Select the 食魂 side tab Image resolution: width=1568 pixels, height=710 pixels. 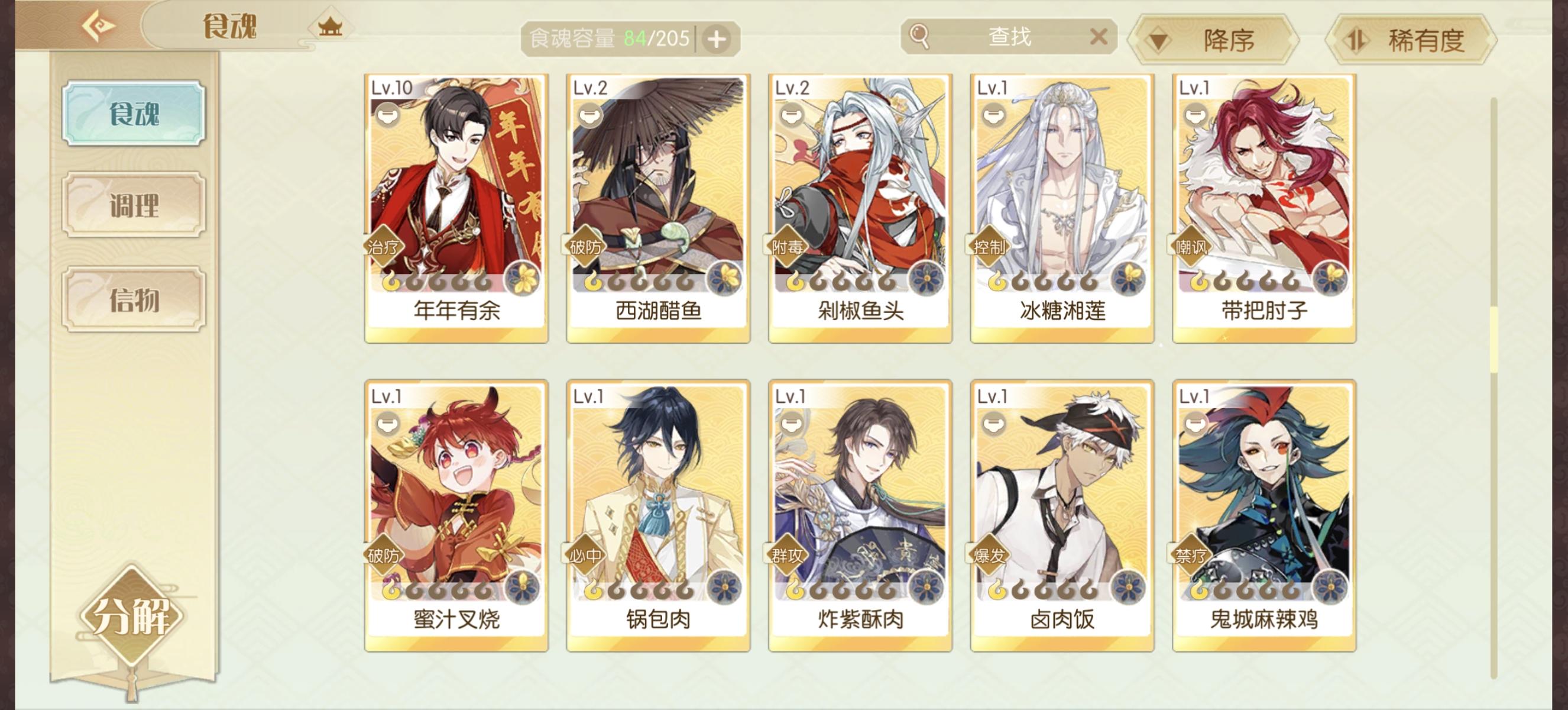point(133,113)
